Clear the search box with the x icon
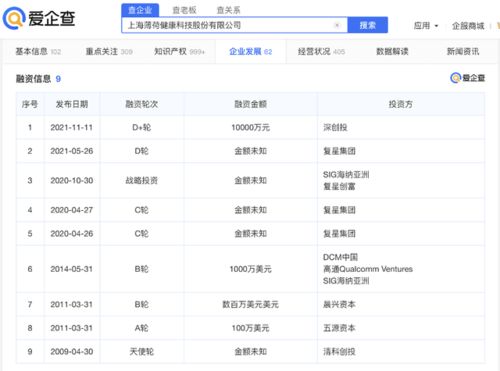Viewport: 500px width, 371px height. pyautogui.click(x=337, y=25)
